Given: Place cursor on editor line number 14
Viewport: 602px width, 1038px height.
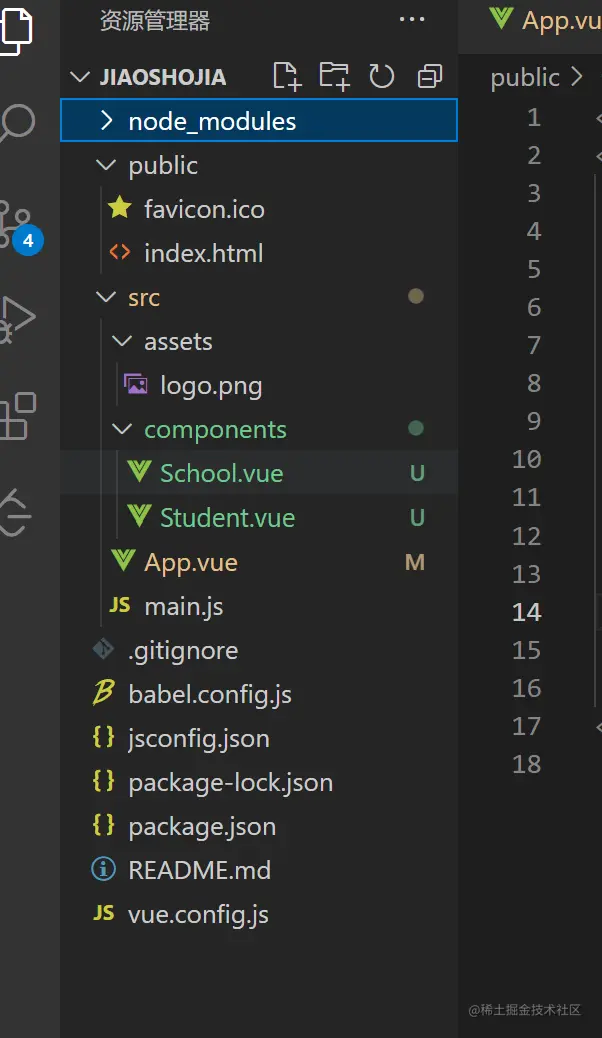Looking at the screenshot, I should (527, 612).
